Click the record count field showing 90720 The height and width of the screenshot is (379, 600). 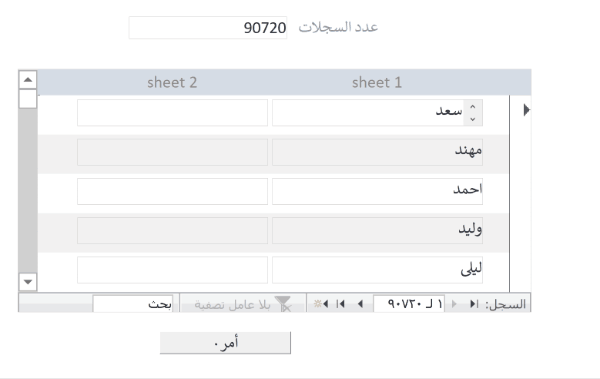(x=208, y=28)
